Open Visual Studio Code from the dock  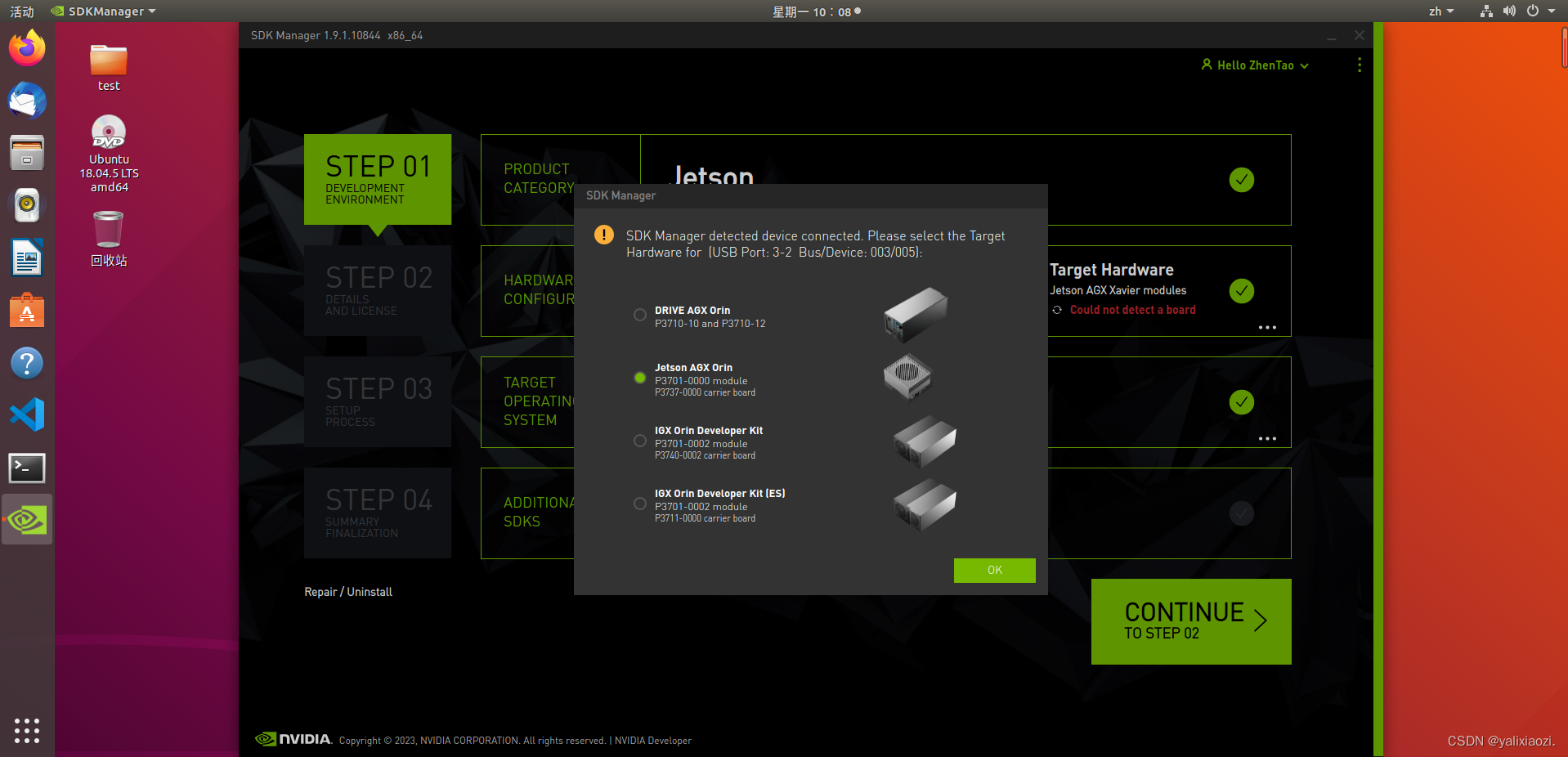[x=27, y=414]
